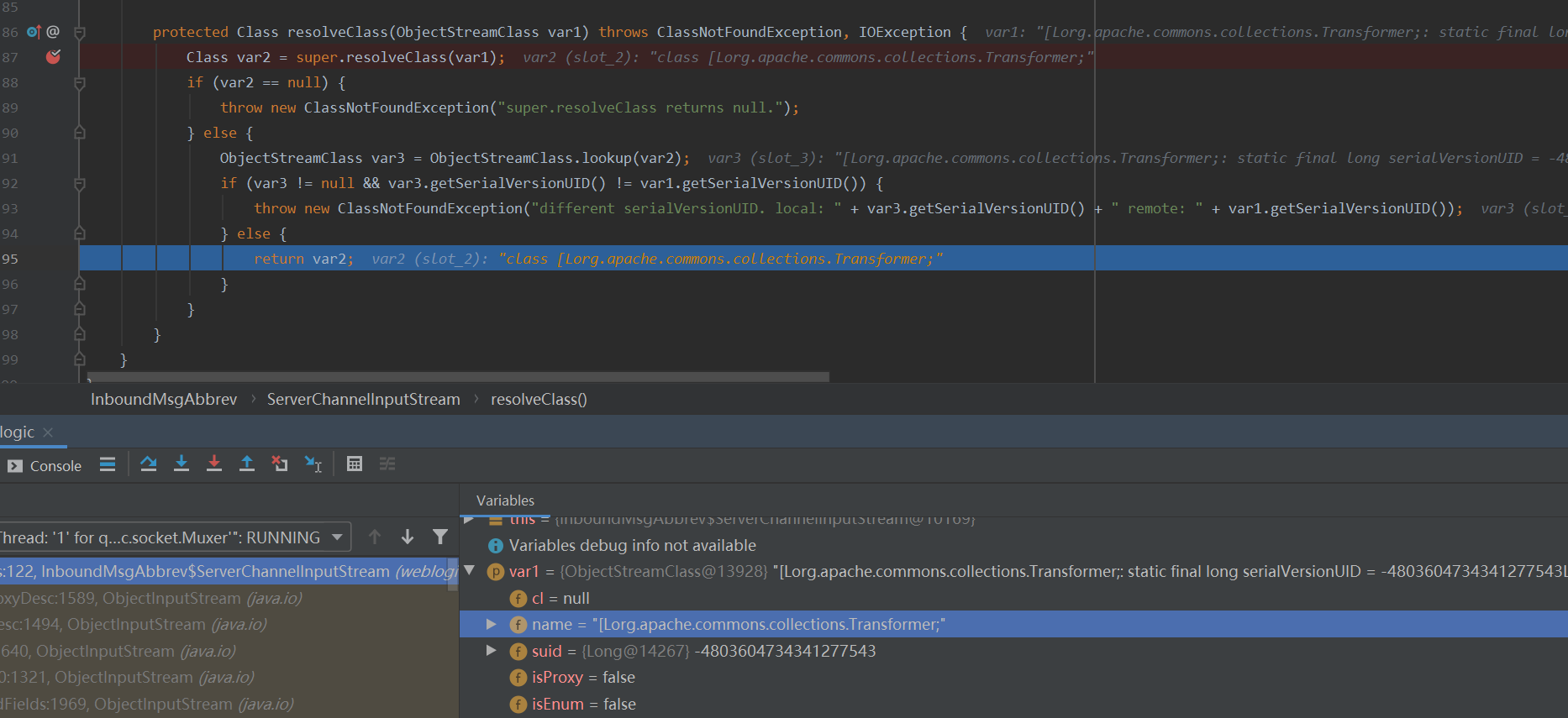The width and height of the screenshot is (1568, 718).
Task: Click 'super.resolveClass(var1)' on line 87
Action: pos(396,57)
